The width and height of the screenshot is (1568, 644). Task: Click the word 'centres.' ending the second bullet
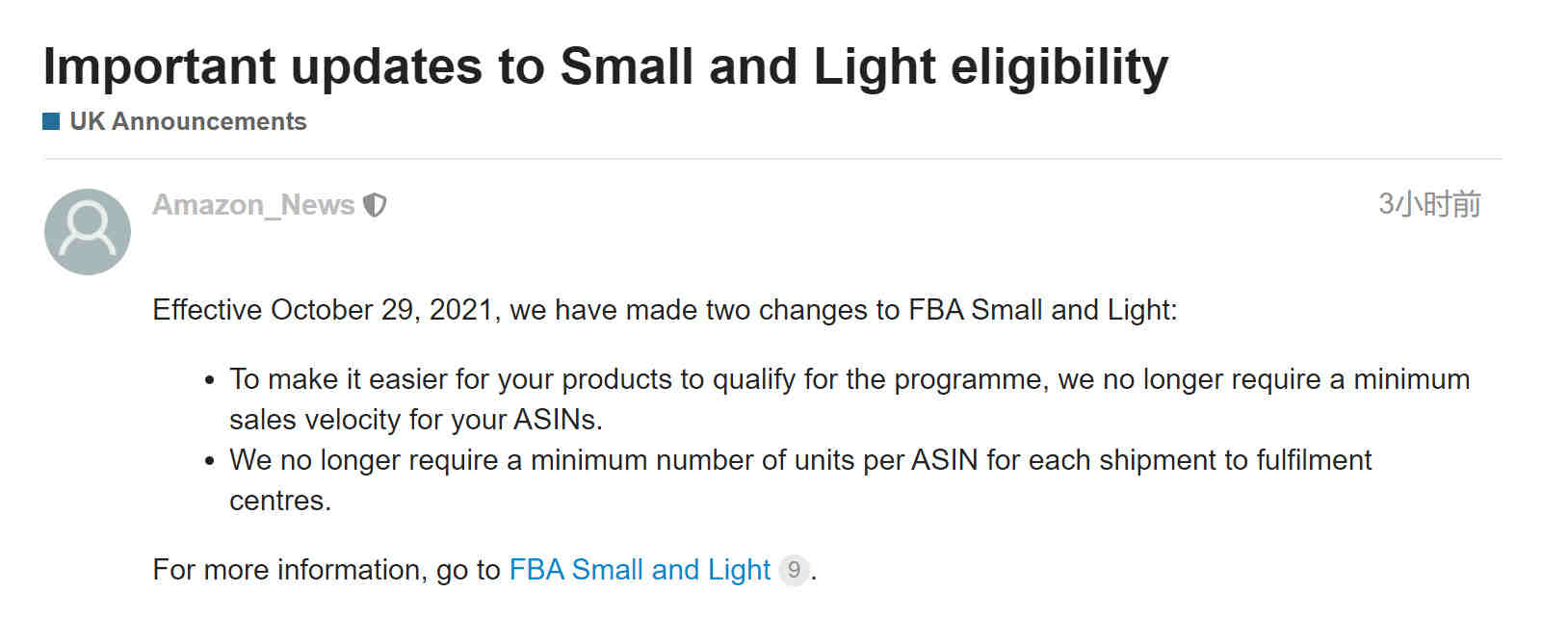[x=280, y=501]
